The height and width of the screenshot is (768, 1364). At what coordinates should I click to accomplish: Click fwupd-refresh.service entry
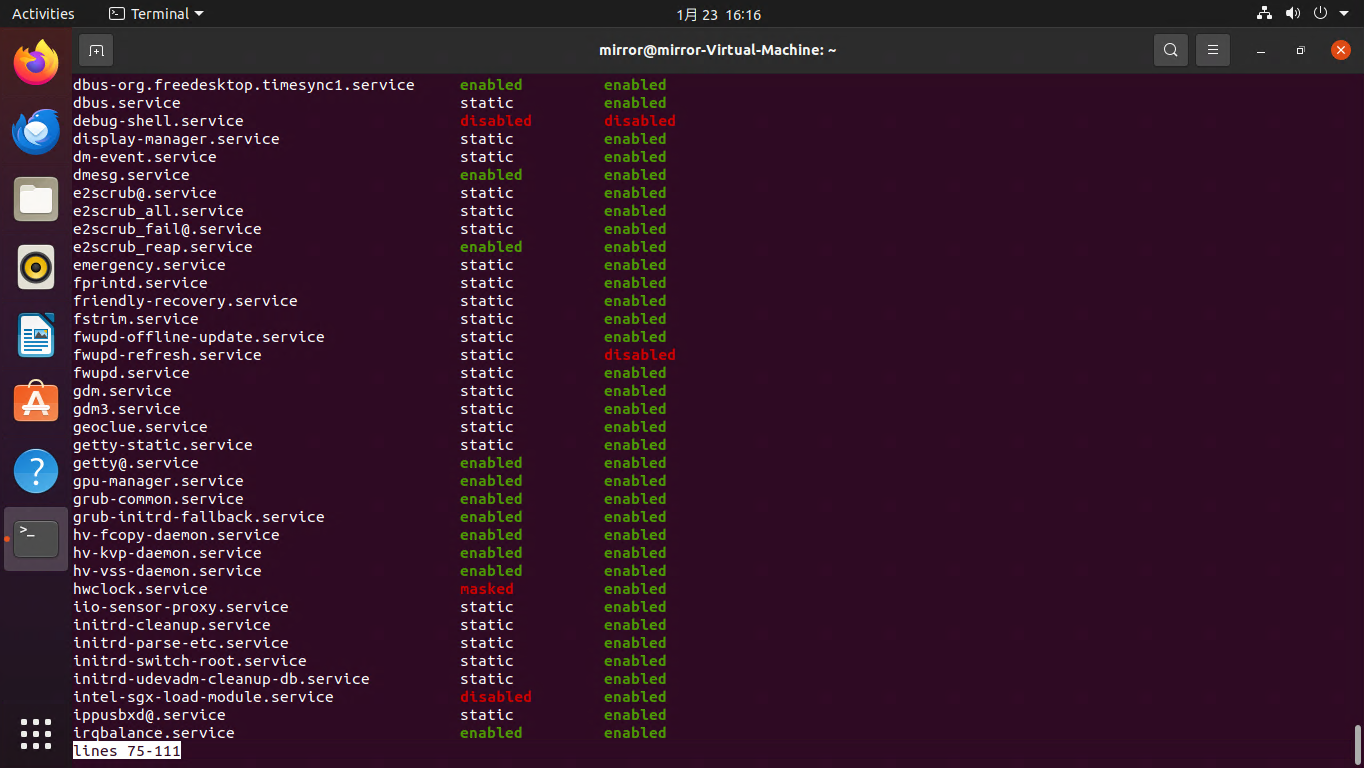pyautogui.click(x=167, y=355)
